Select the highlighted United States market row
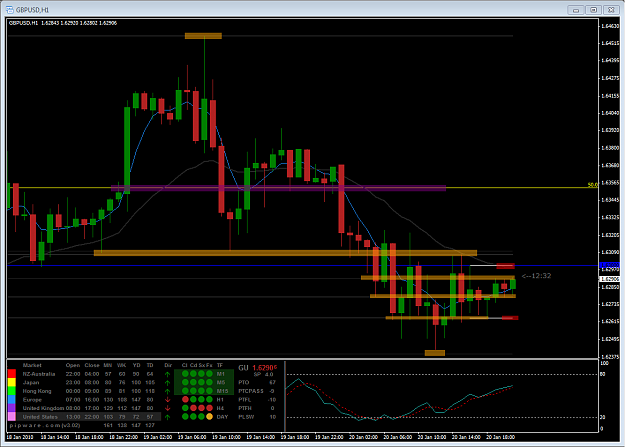625x447 pixels. pyautogui.click(x=88, y=417)
